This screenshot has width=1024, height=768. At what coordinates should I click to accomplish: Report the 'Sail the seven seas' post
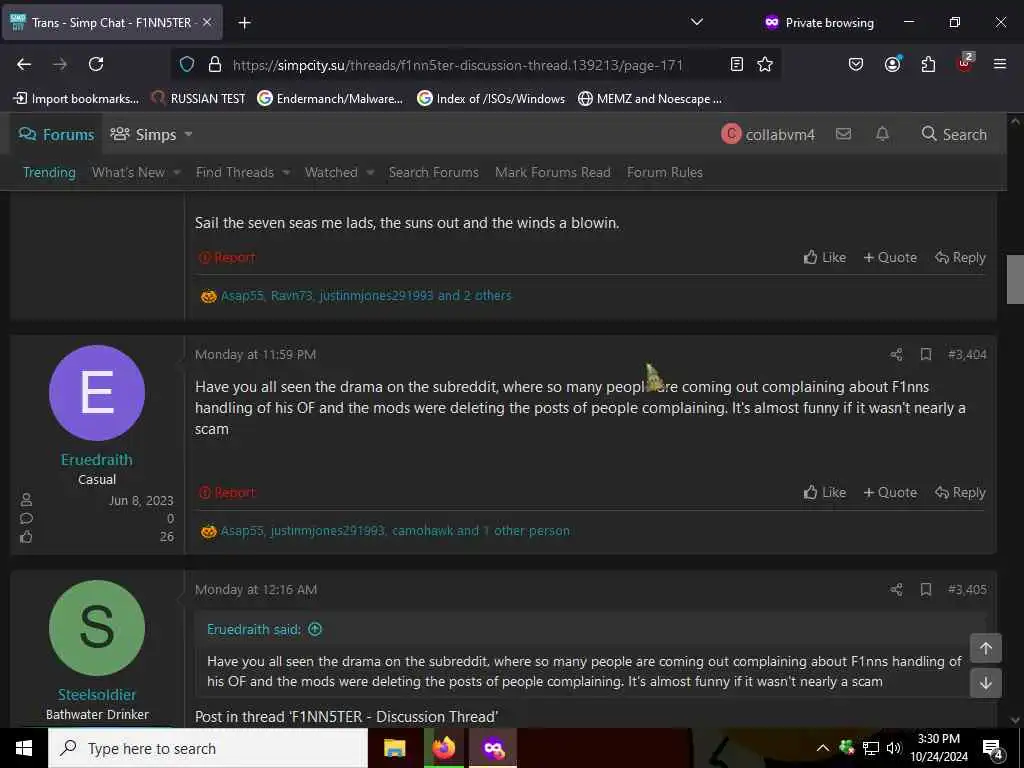(x=227, y=257)
